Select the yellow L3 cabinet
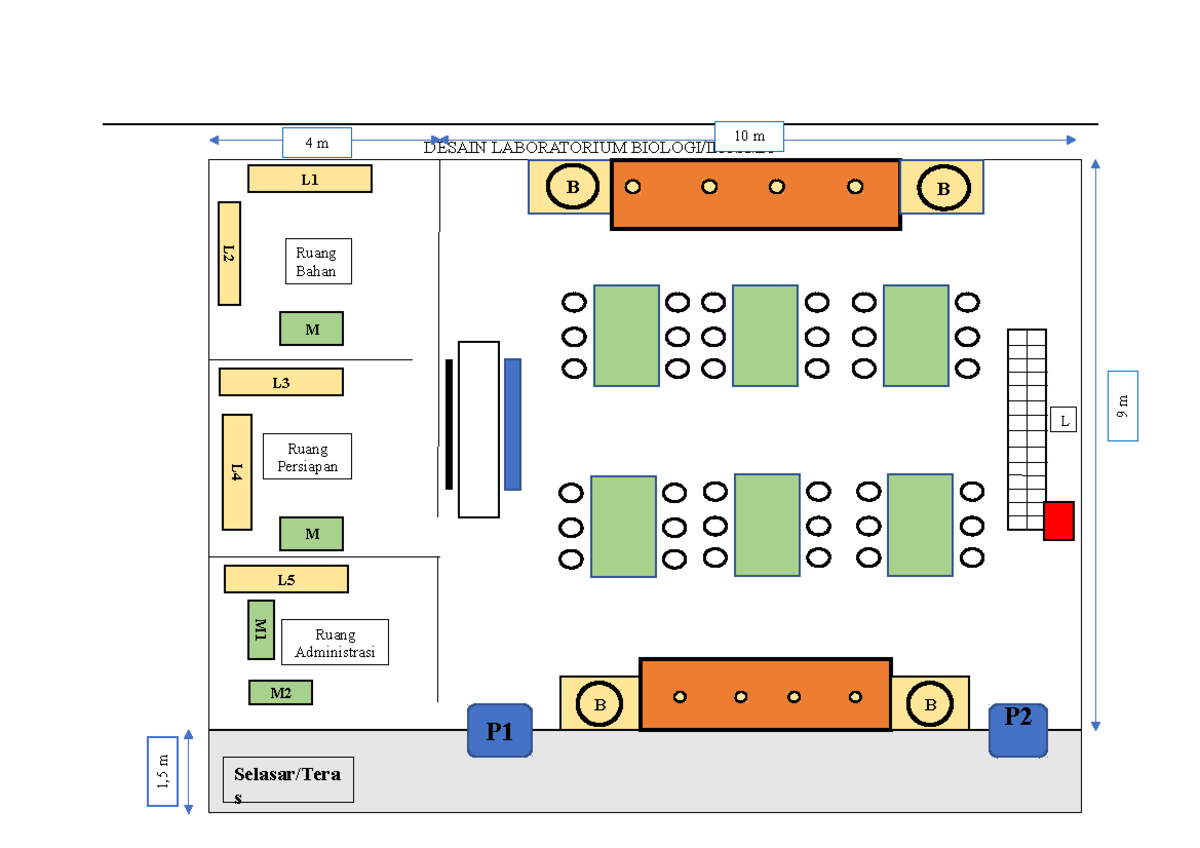The image size is (1200, 848). (281, 382)
